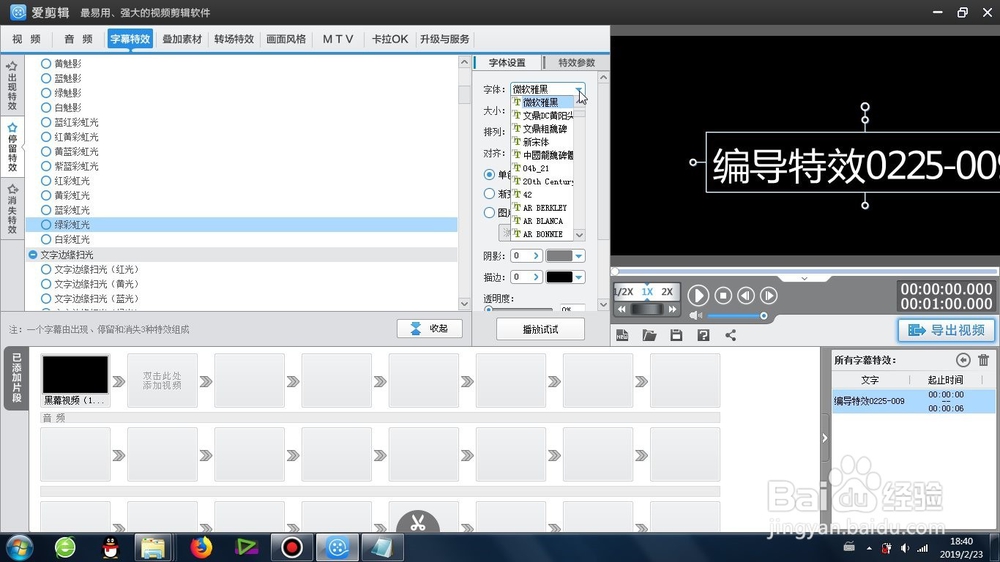1000x562 pixels.
Task: Open the 阴影 shadow color dropdown
Action: tap(578, 256)
